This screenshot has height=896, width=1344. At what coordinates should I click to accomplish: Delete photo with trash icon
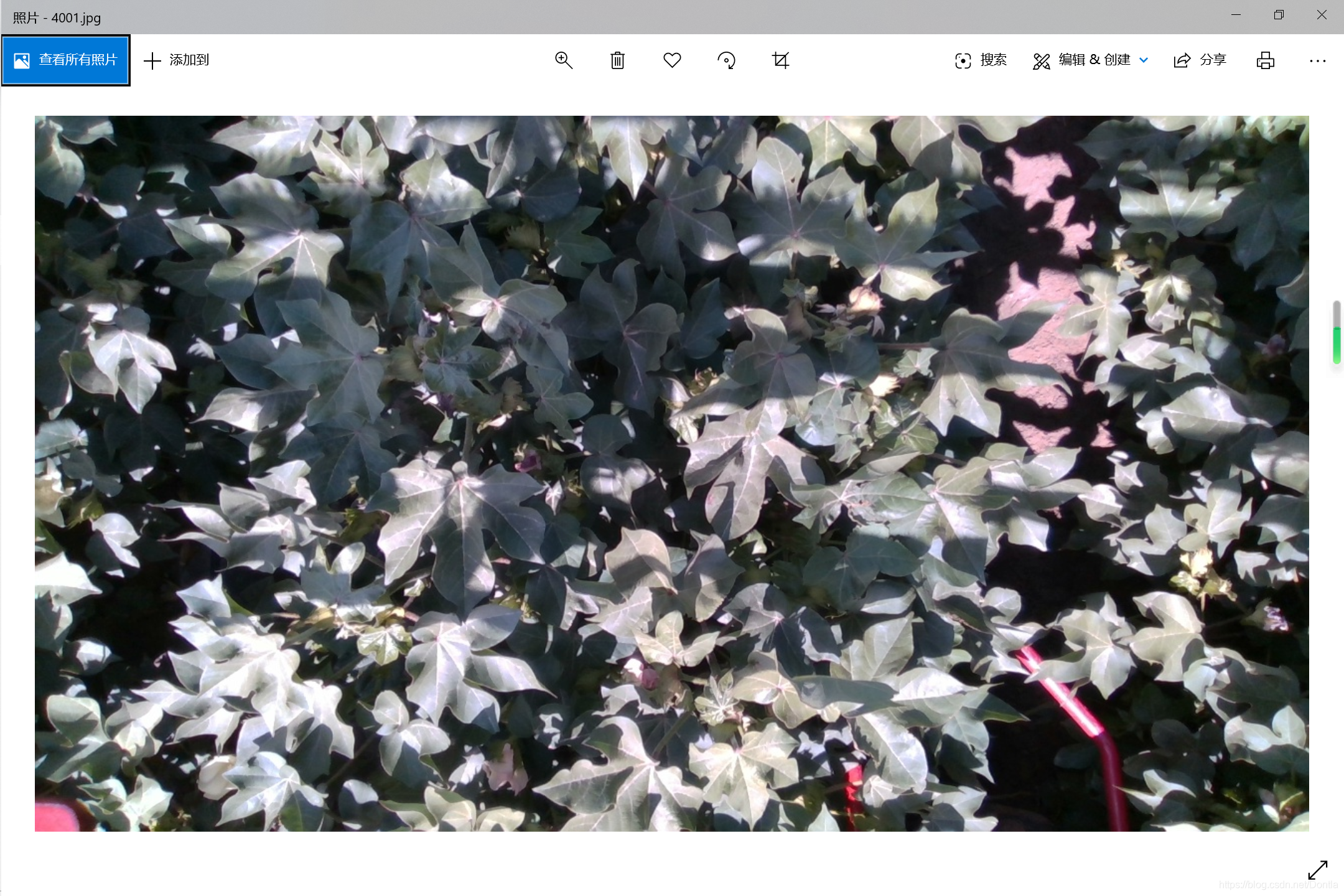pyautogui.click(x=617, y=60)
